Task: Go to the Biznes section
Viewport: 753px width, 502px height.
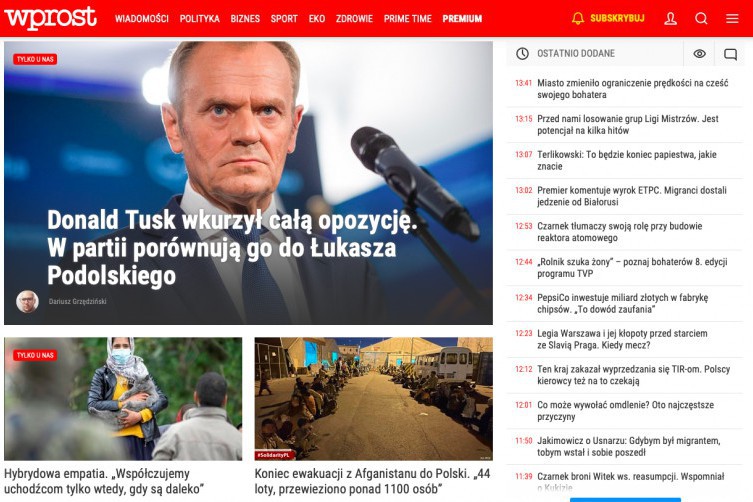Action: [245, 19]
